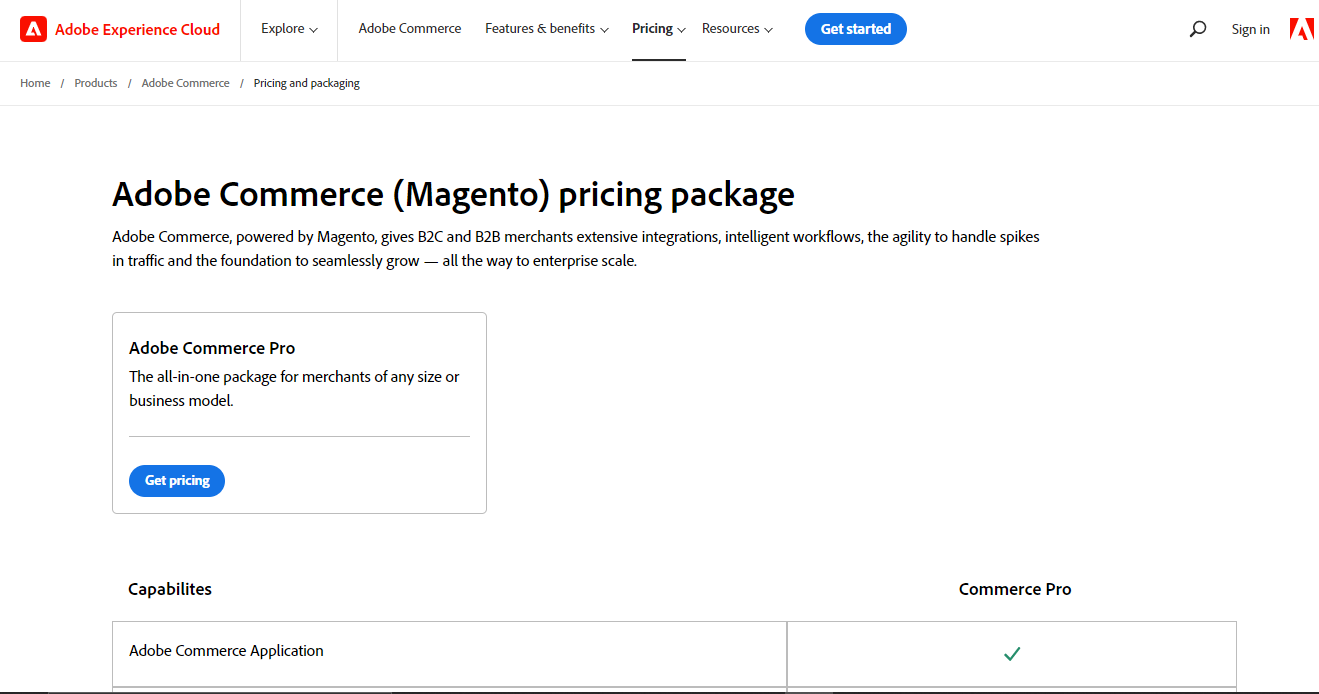Click the Adobe Commerce Pro card title

[212, 348]
